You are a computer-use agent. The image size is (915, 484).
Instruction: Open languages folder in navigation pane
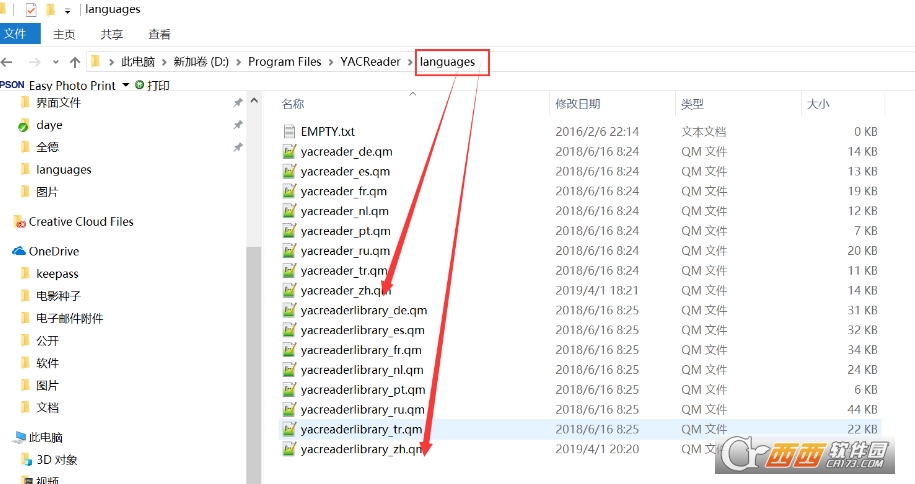point(64,169)
